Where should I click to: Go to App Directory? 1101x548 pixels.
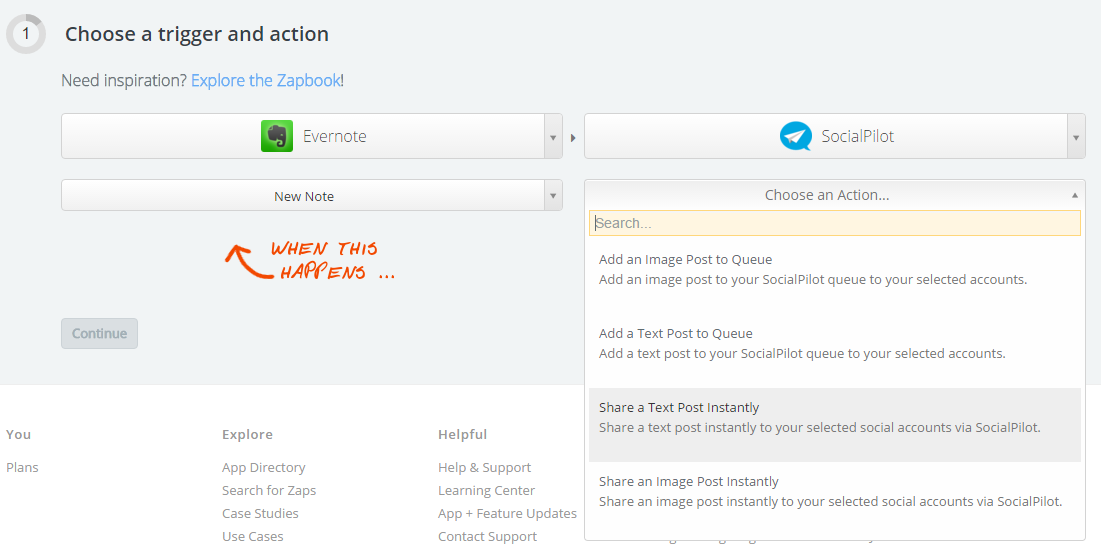click(263, 467)
